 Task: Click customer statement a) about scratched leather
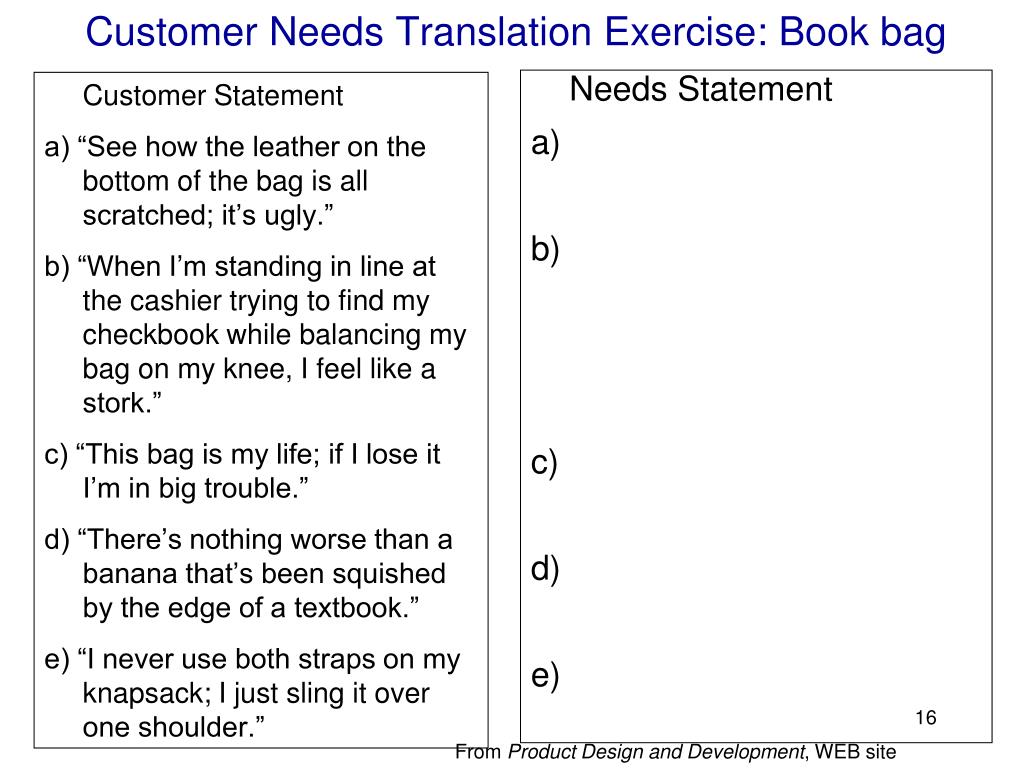[x=235, y=181]
